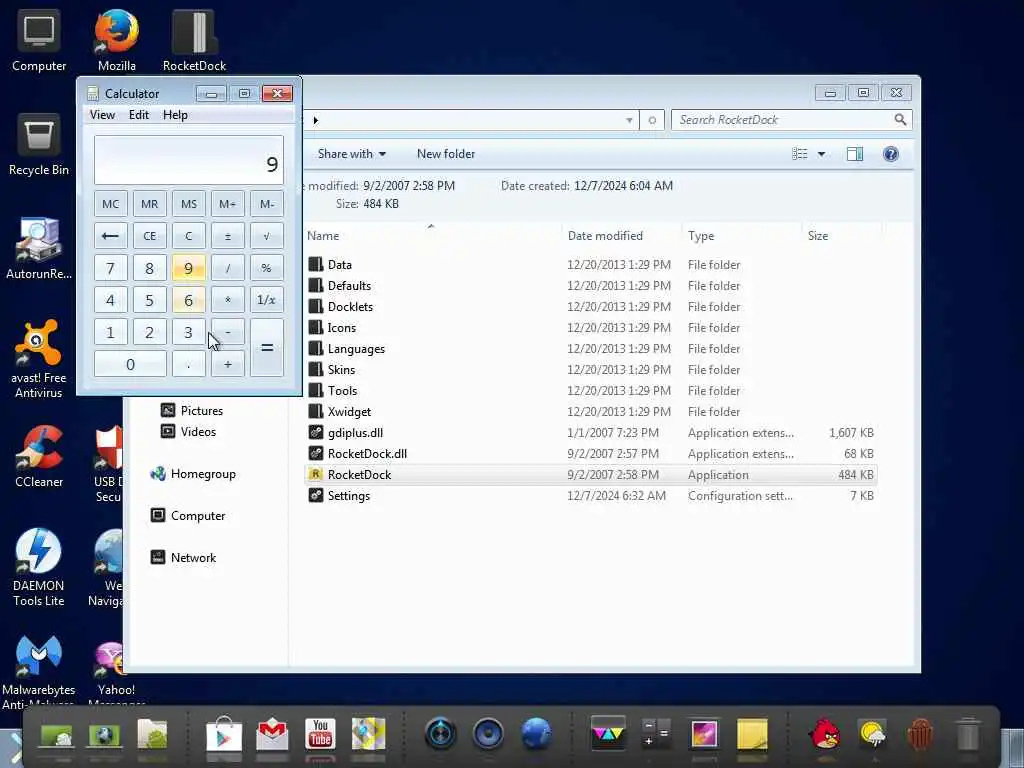The image size is (1024, 768).
Task: Select the CCleaner desktop icon
Action: (39, 456)
